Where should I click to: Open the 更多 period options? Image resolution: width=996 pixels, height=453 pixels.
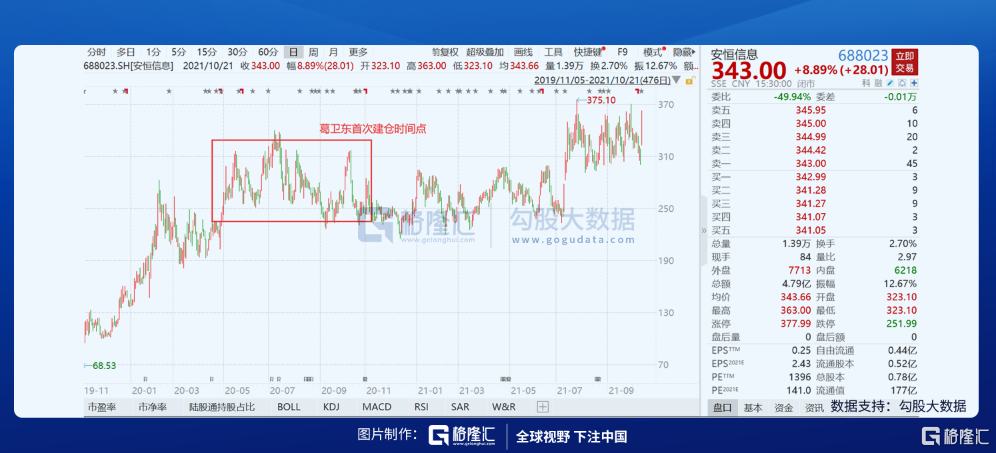tap(358, 52)
